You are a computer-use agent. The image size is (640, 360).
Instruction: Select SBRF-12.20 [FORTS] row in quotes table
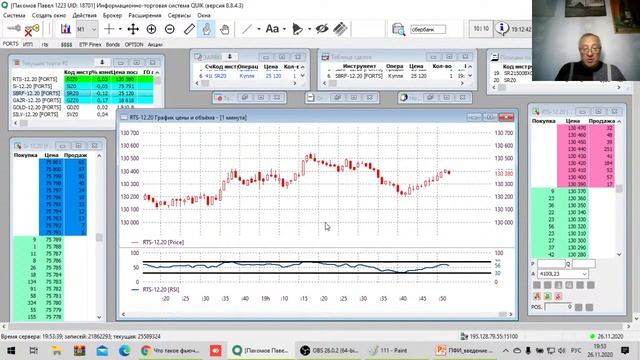tap(83, 93)
